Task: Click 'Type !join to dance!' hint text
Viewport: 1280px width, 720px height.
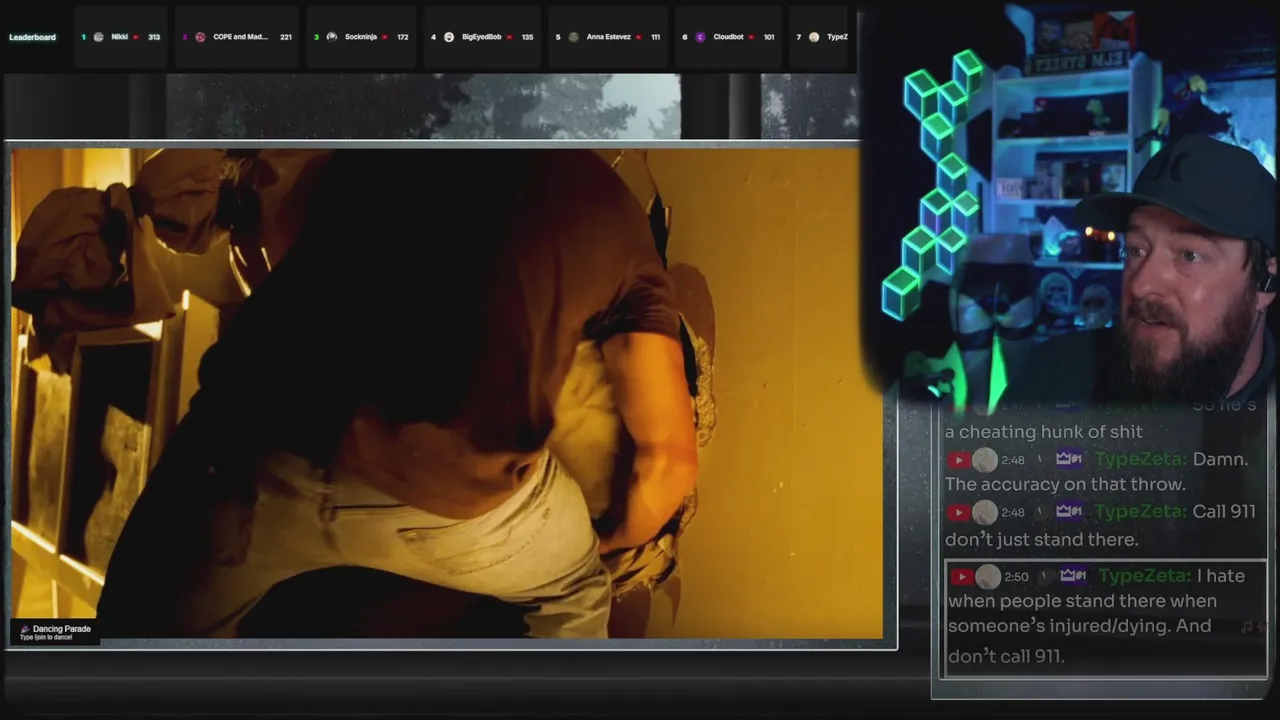Action: coord(46,638)
